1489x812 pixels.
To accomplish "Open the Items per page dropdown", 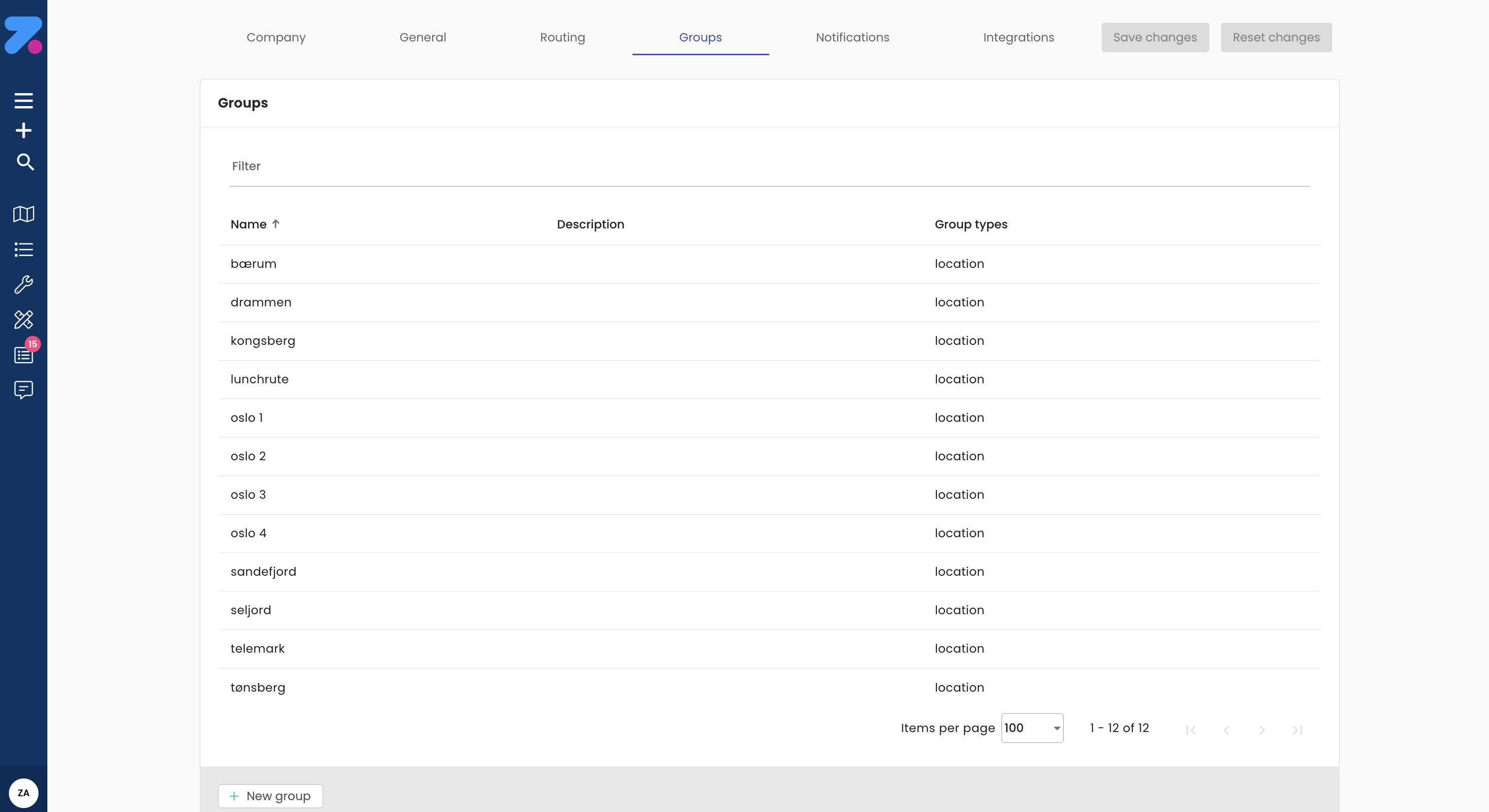I will [1032, 728].
